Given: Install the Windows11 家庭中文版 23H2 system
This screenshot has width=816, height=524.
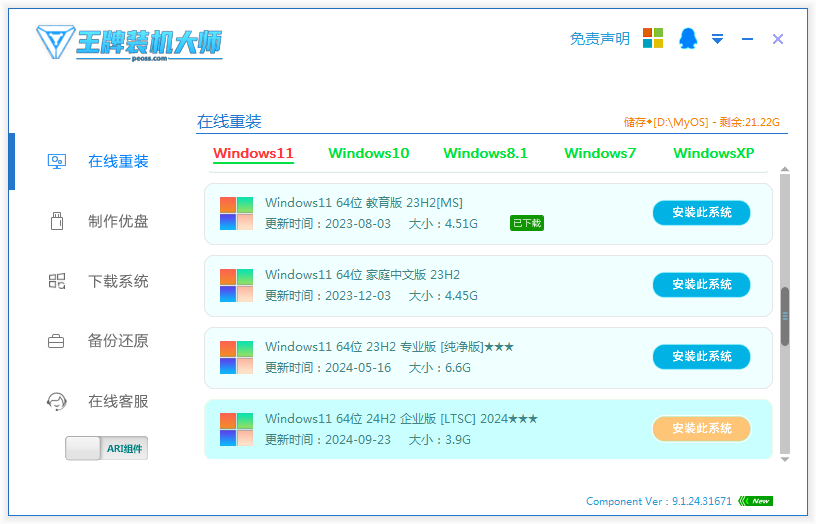Looking at the screenshot, I should pos(702,285).
